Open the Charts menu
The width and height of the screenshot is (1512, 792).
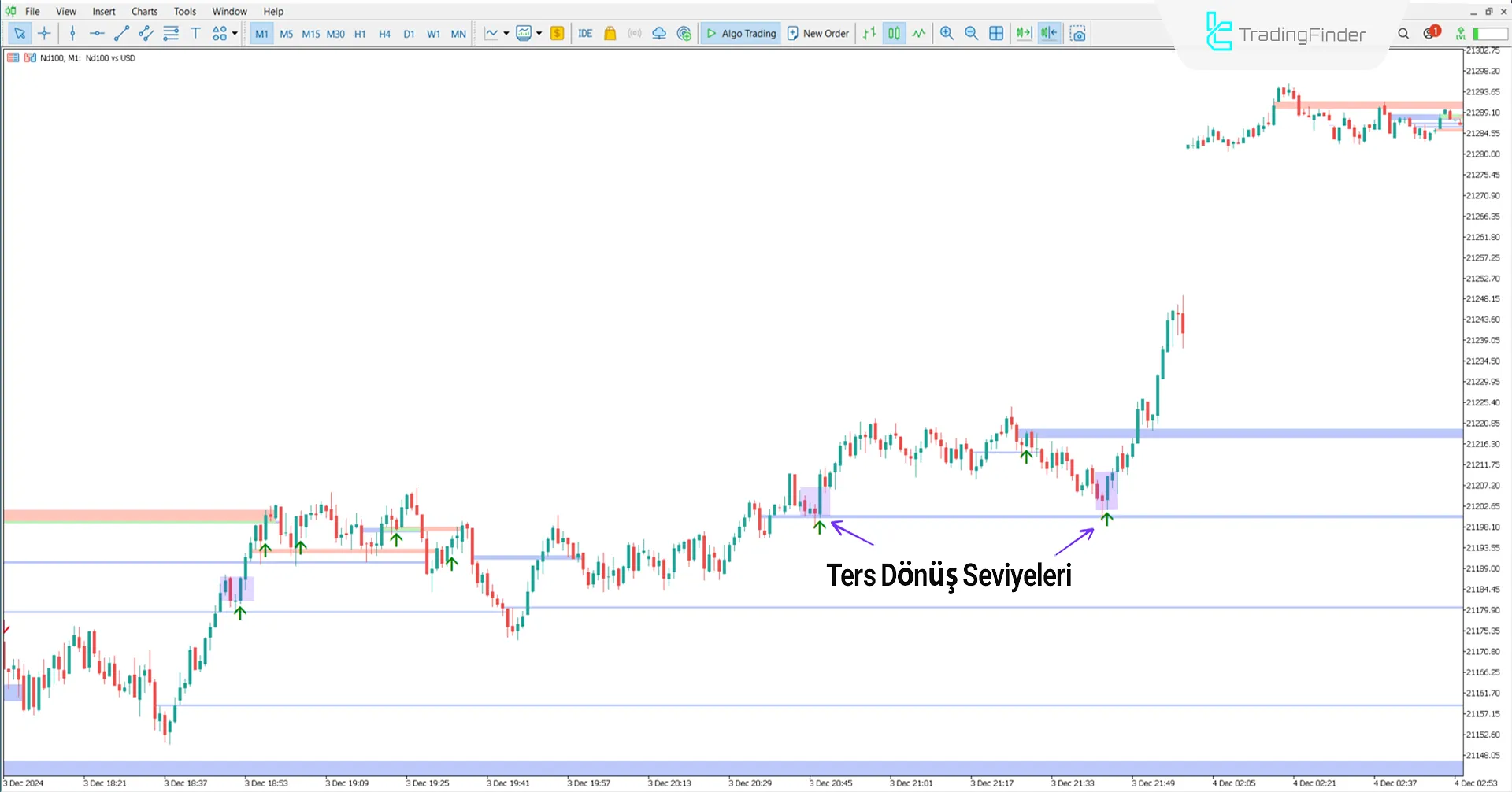(144, 11)
